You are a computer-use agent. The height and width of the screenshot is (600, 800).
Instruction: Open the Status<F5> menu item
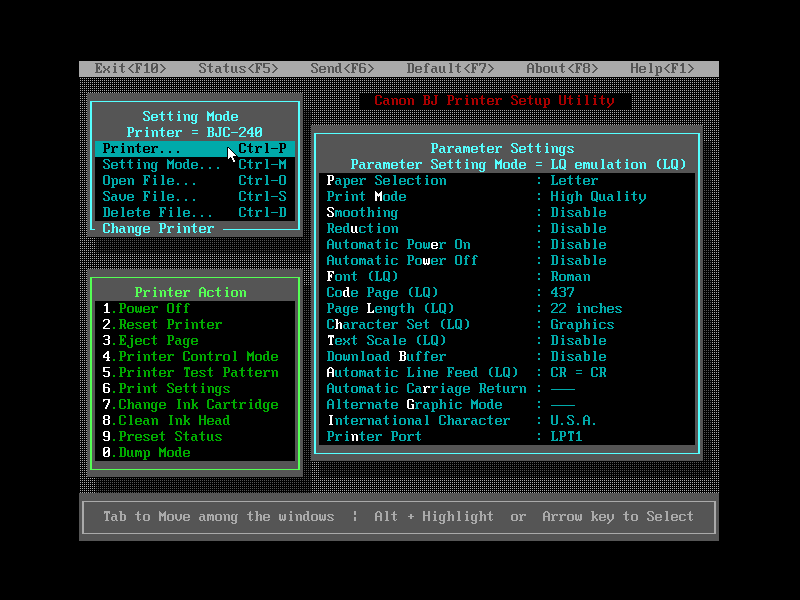(x=238, y=68)
